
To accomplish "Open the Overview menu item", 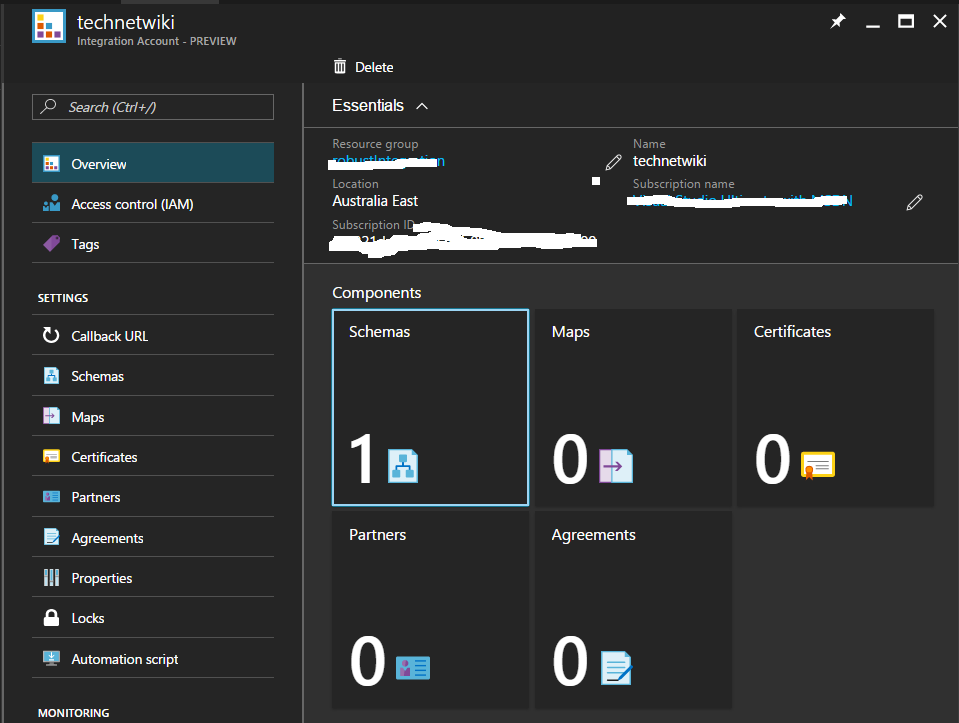I will coord(153,163).
